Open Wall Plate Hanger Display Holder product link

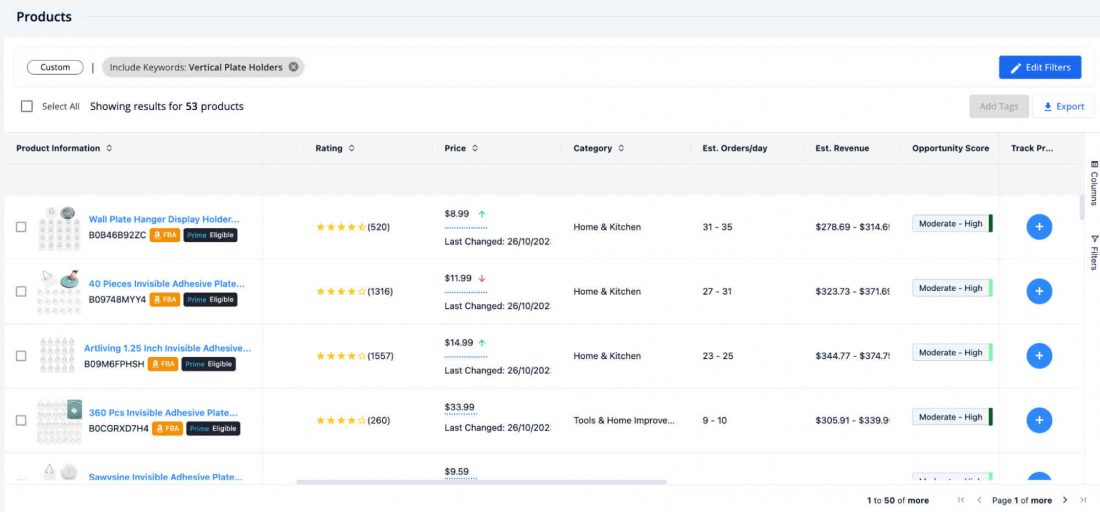point(163,220)
